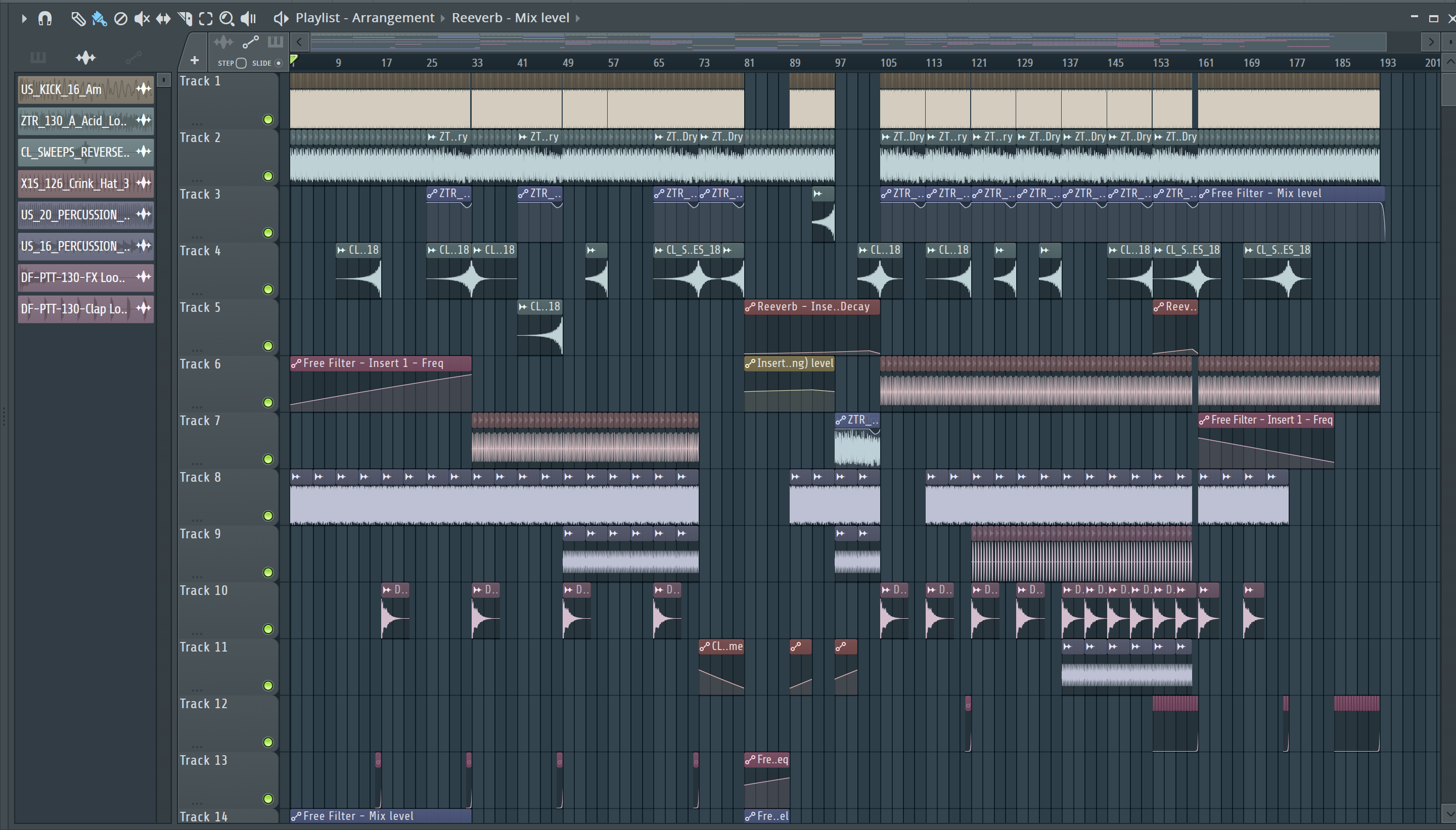Expand arrow after Reeverb - Mix level
Screen dimensions: 1456x830
(x=577, y=18)
